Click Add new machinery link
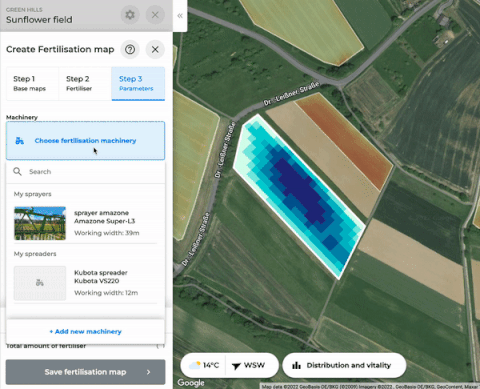This screenshot has height=389, width=480. 85,331
